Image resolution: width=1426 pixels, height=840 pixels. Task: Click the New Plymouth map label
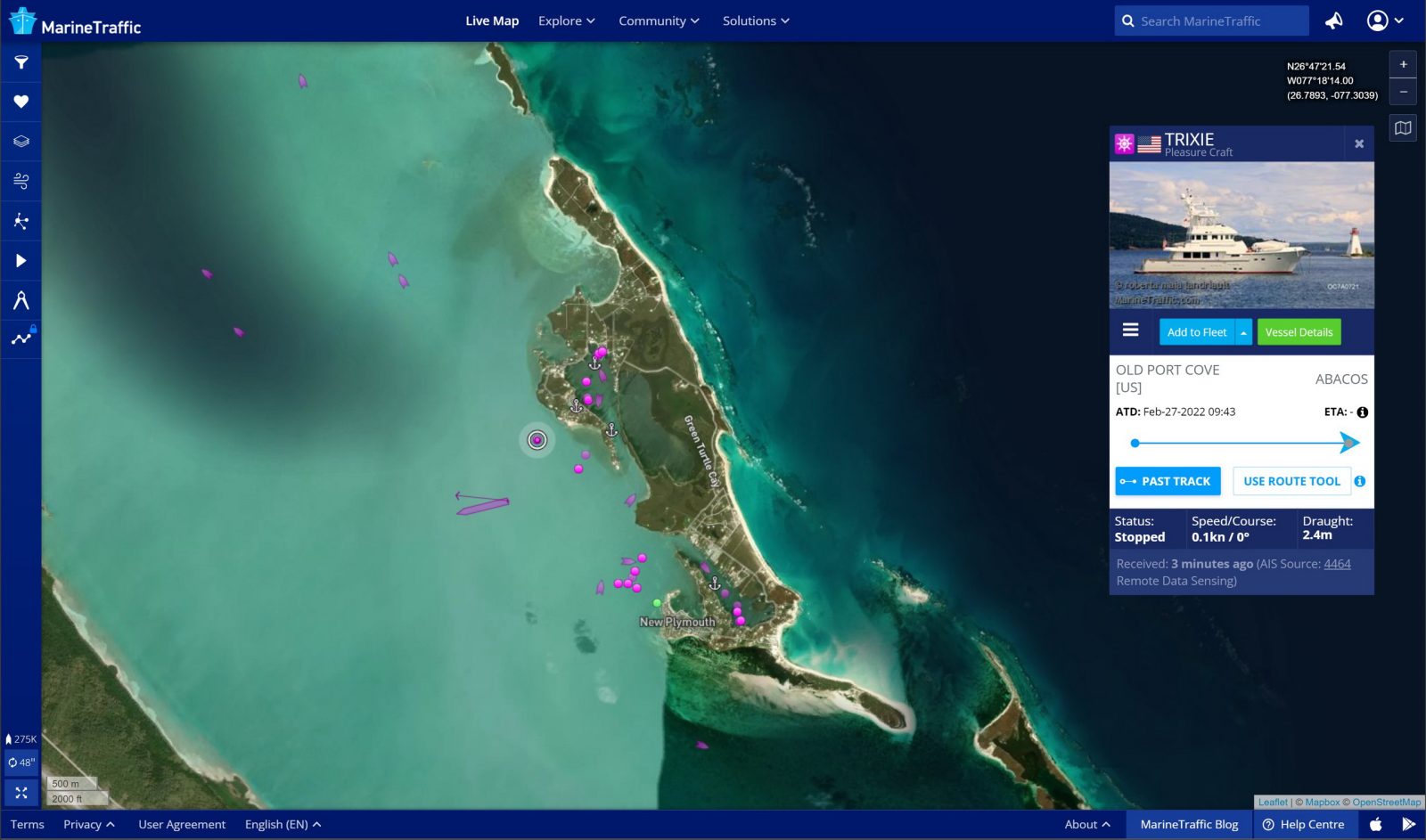point(677,622)
